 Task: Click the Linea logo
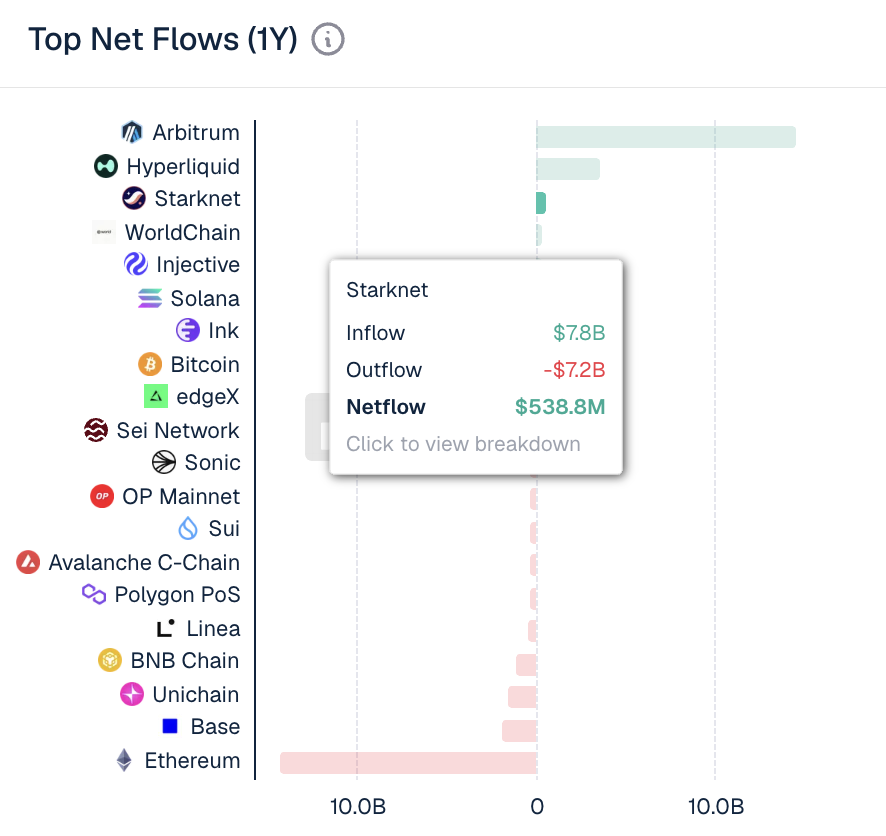[166, 628]
